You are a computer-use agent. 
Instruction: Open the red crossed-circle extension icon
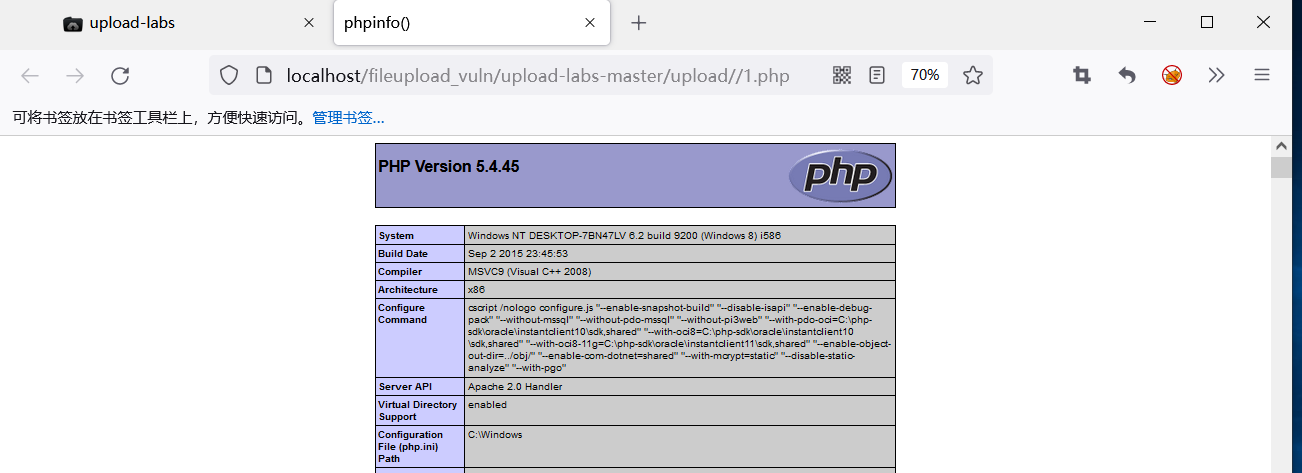(1172, 75)
